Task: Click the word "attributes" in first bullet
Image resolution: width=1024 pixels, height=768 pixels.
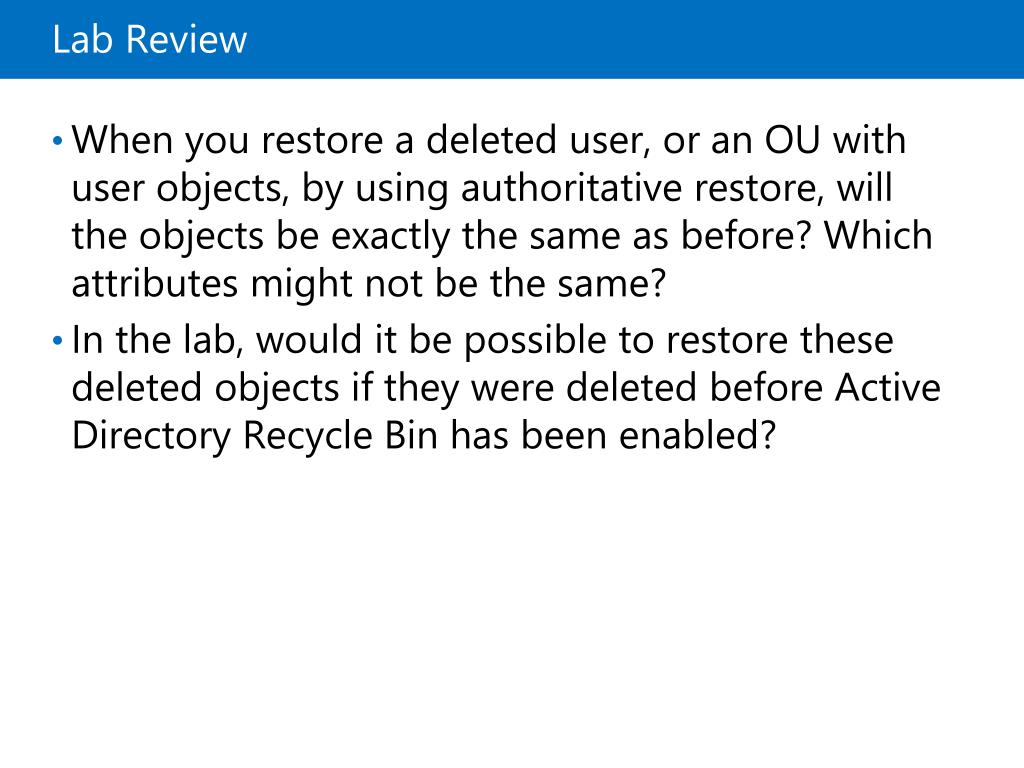Action: (155, 283)
